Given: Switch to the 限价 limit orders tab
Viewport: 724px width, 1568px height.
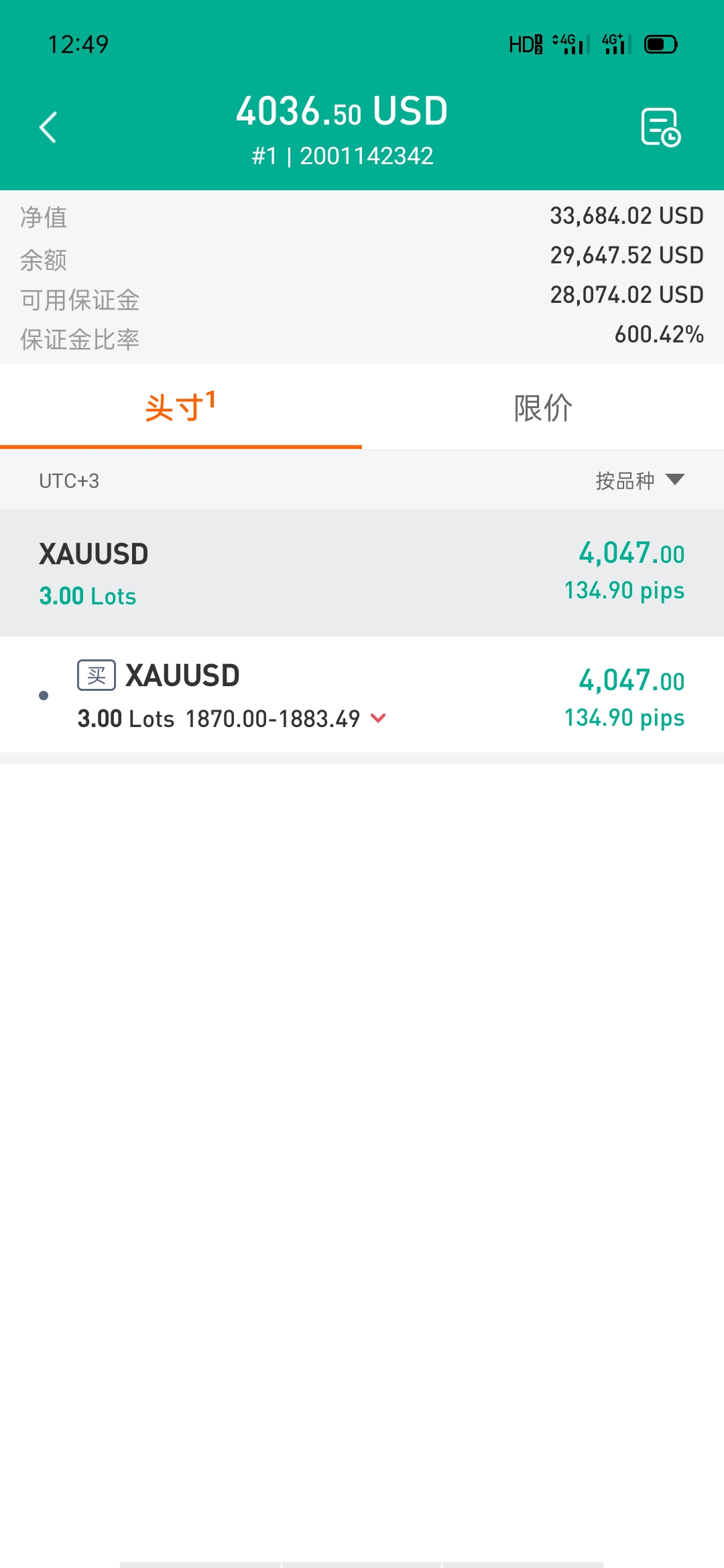Looking at the screenshot, I should pyautogui.click(x=543, y=407).
